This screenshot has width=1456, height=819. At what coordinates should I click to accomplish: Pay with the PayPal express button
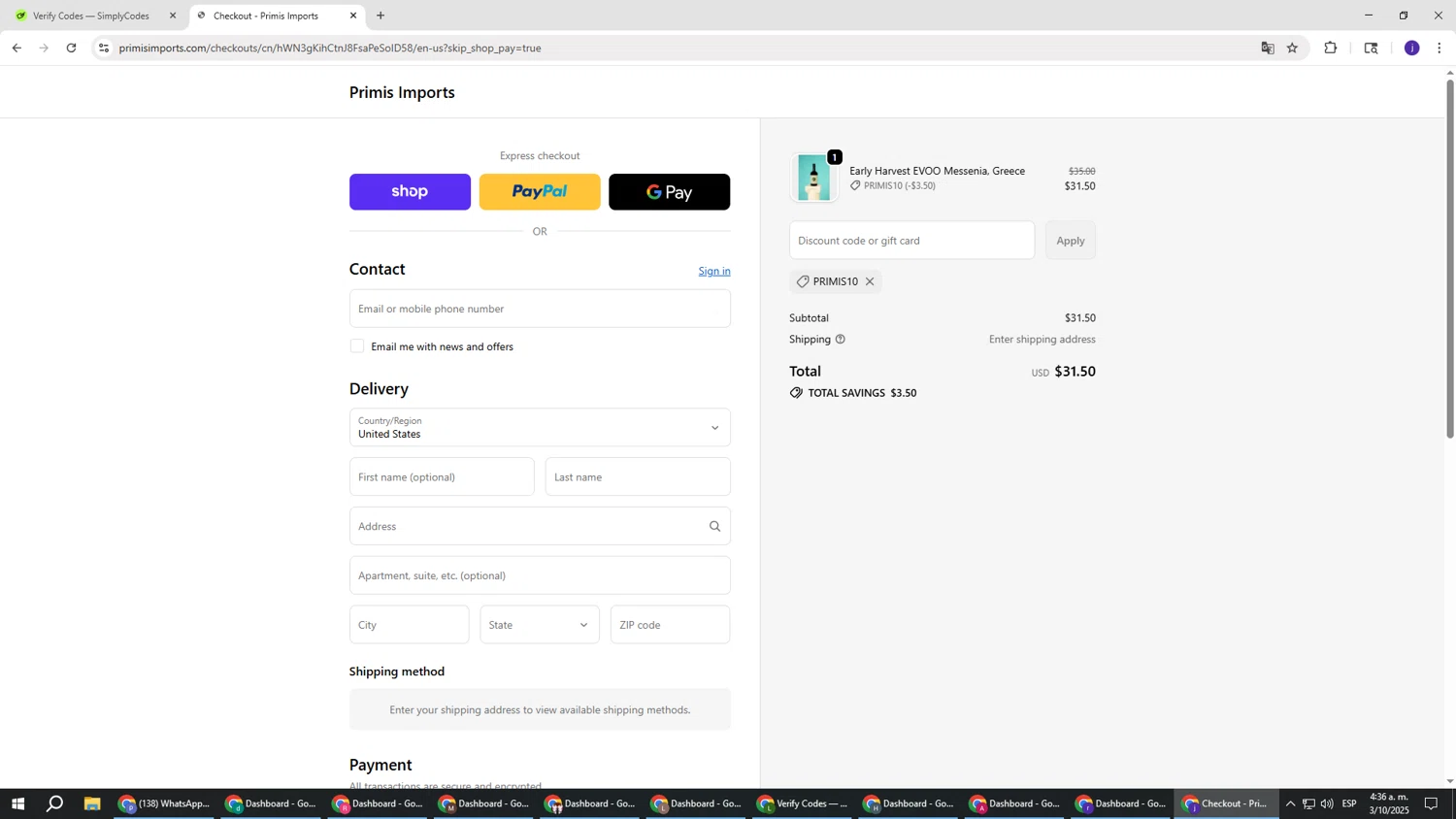540,192
